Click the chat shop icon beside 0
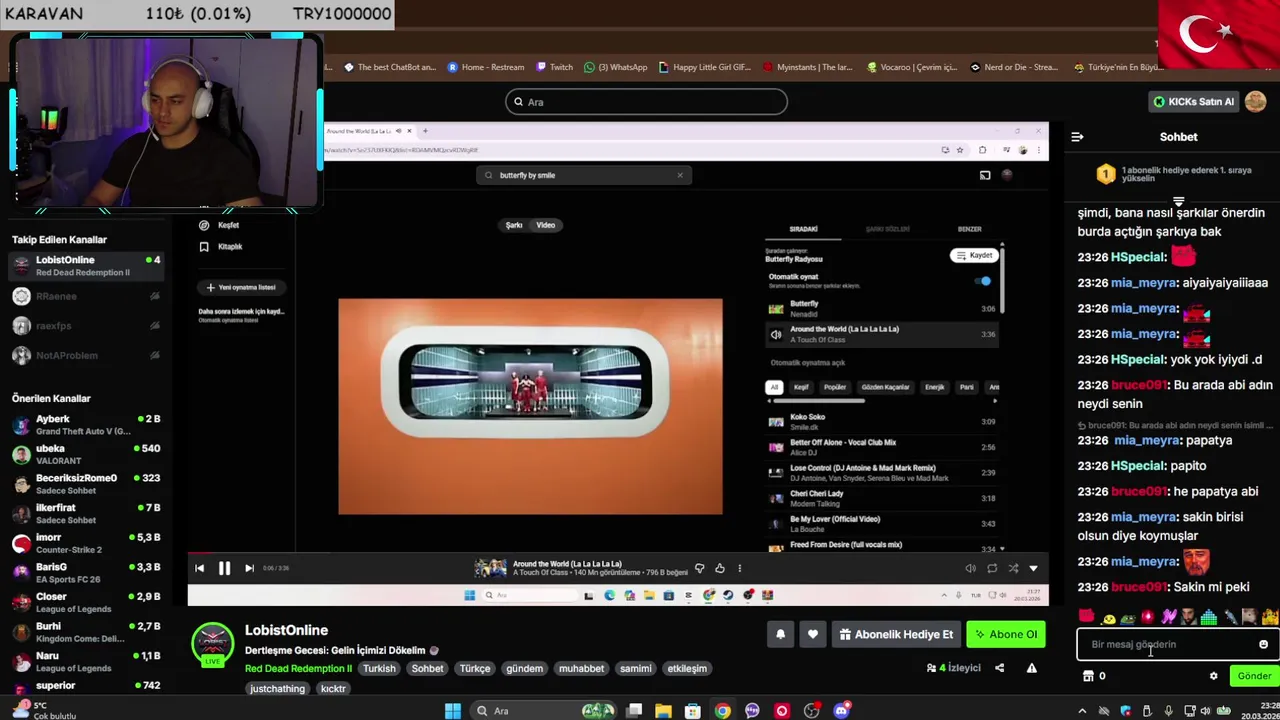The image size is (1280, 720). tap(1088, 676)
